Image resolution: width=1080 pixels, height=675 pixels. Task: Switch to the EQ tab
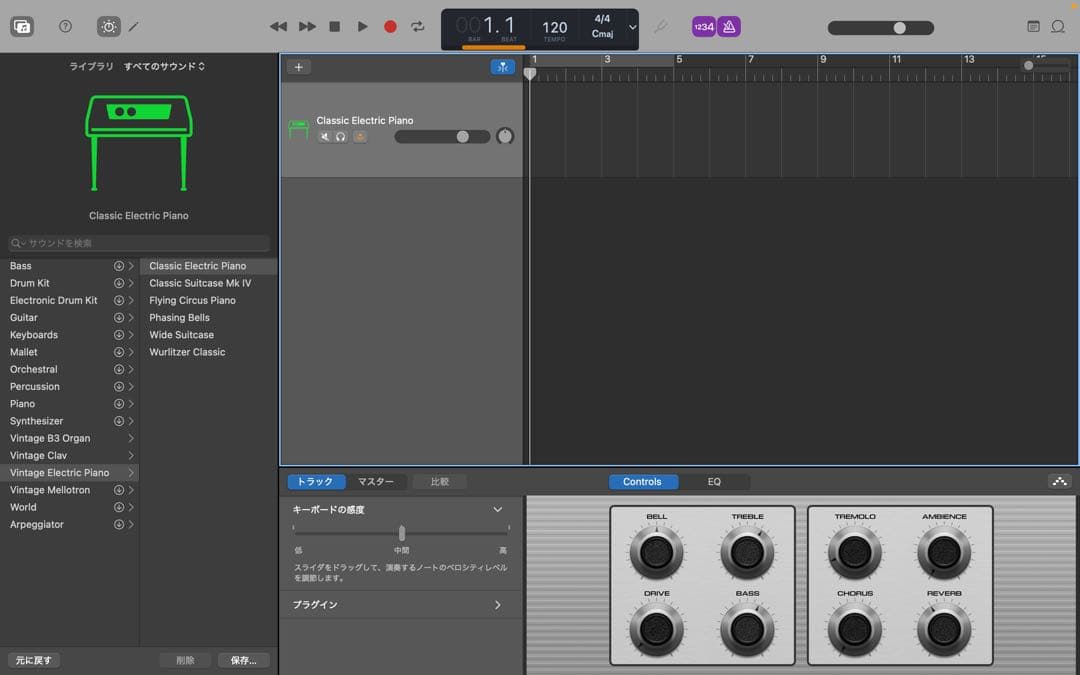coord(714,482)
